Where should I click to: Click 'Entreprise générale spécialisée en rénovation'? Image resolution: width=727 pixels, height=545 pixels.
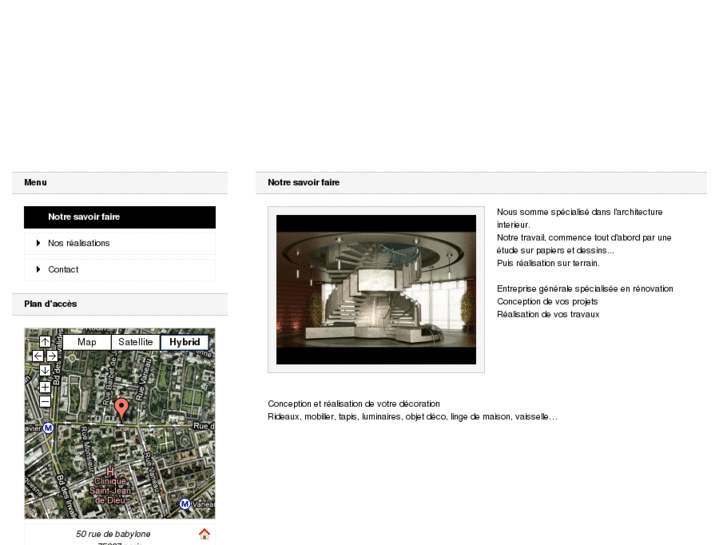coord(585,289)
